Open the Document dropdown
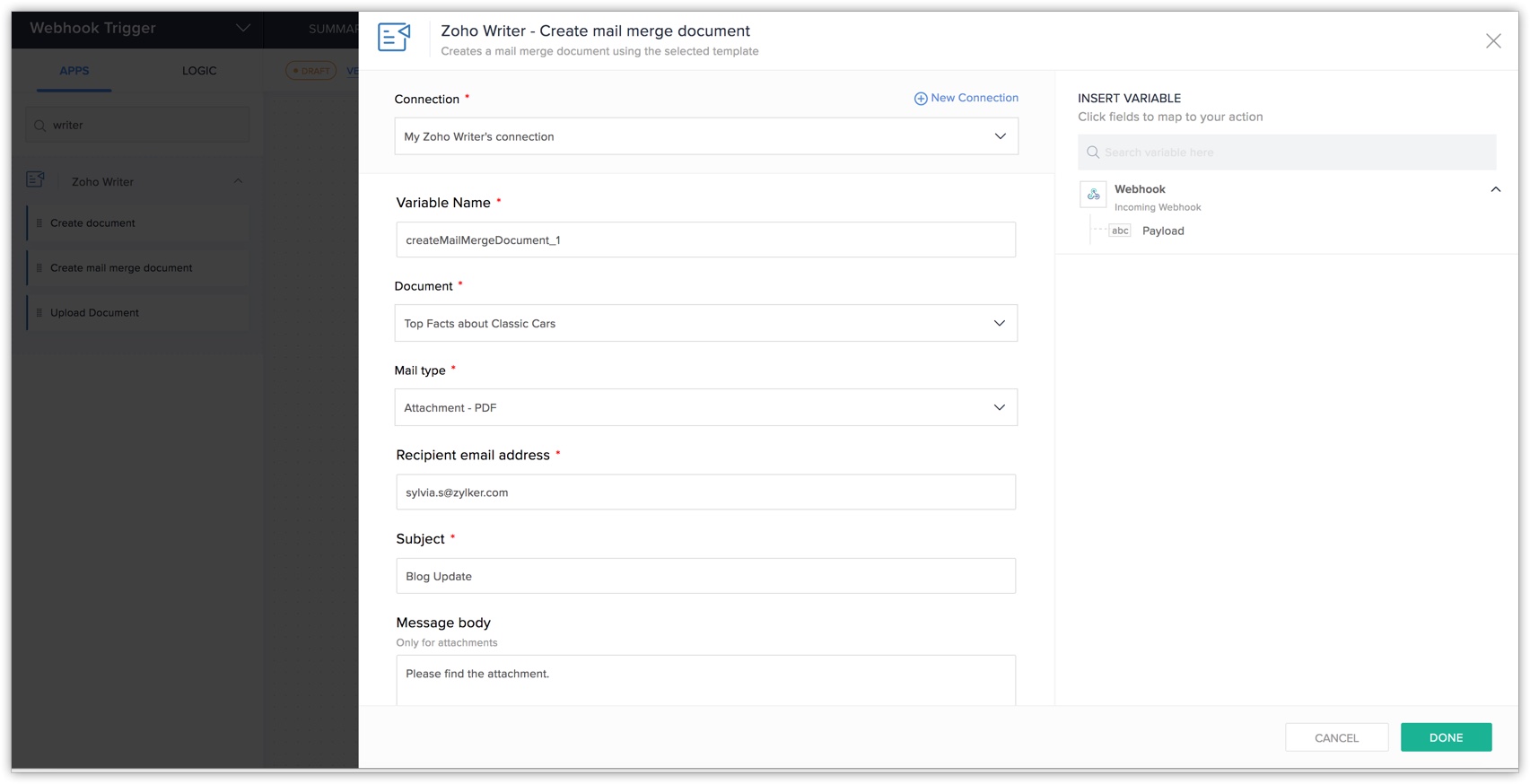Viewport: 1530px width, 784px height. point(706,323)
